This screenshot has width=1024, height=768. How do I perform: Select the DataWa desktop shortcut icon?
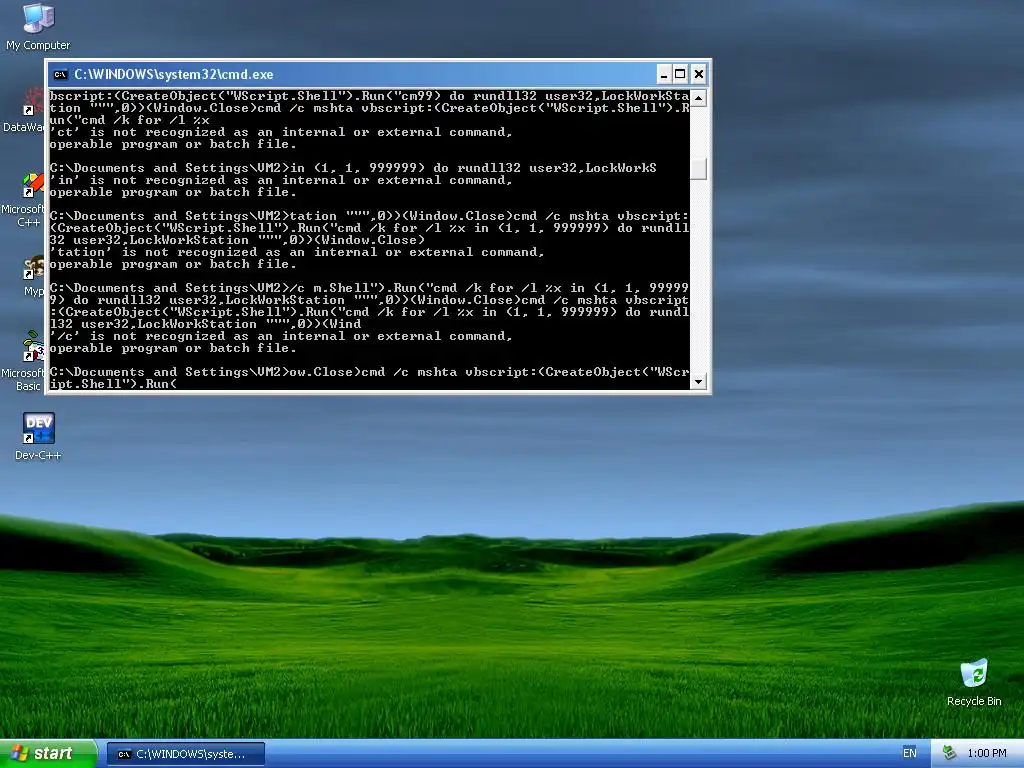coord(26,111)
